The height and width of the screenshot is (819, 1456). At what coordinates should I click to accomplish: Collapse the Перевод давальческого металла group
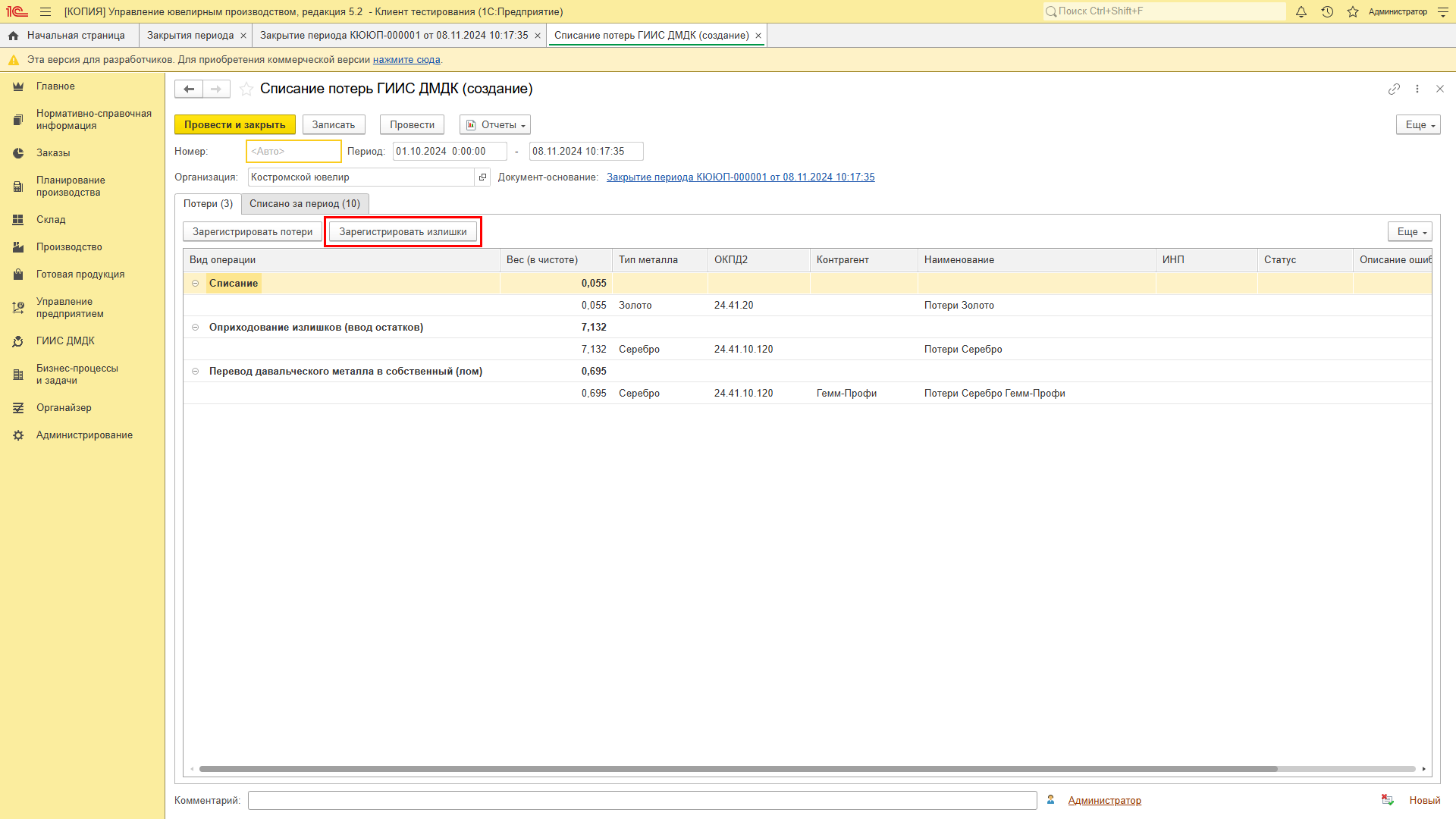click(x=195, y=372)
